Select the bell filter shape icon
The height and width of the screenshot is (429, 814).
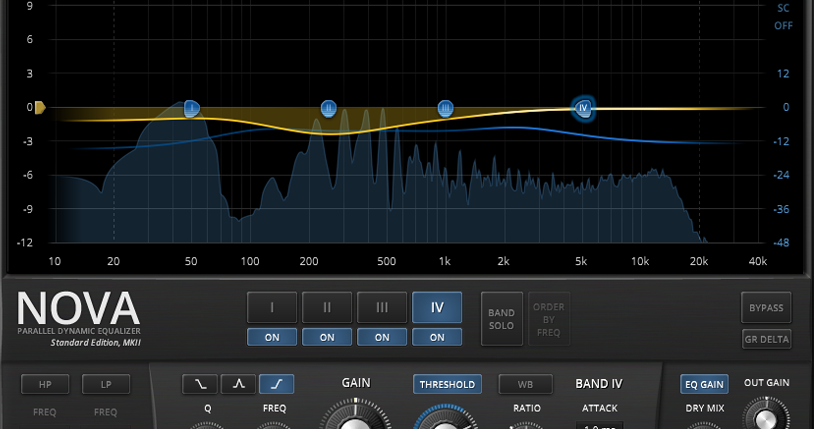pyautogui.click(x=238, y=384)
